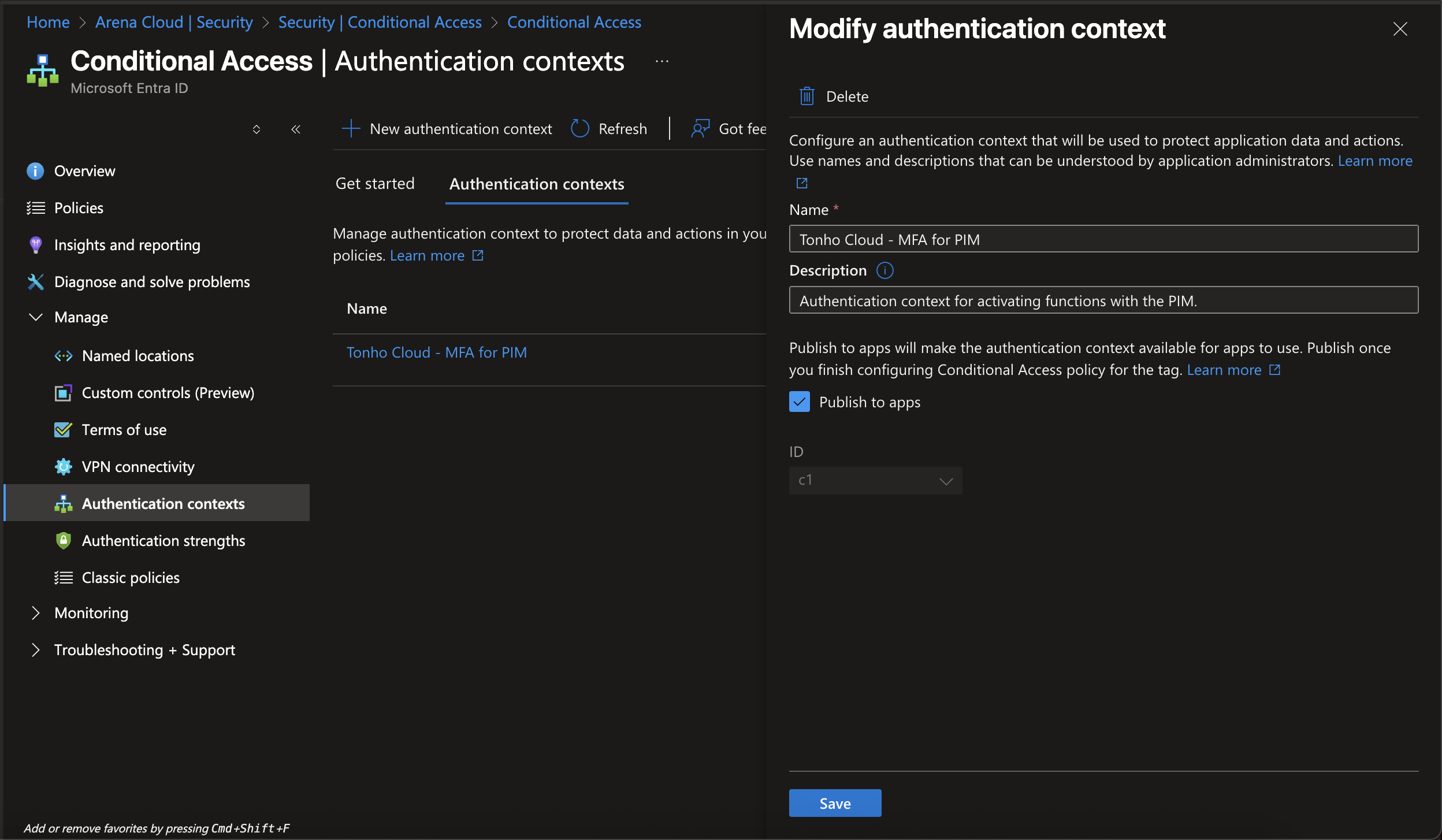The image size is (1442, 840).
Task: Click the Terms of use checkmark icon
Action: [63, 430]
